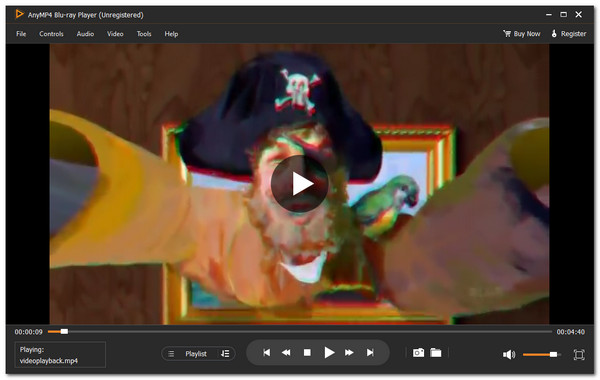Click the playlist list icon
The width and height of the screenshot is (600, 380).
click(x=171, y=354)
